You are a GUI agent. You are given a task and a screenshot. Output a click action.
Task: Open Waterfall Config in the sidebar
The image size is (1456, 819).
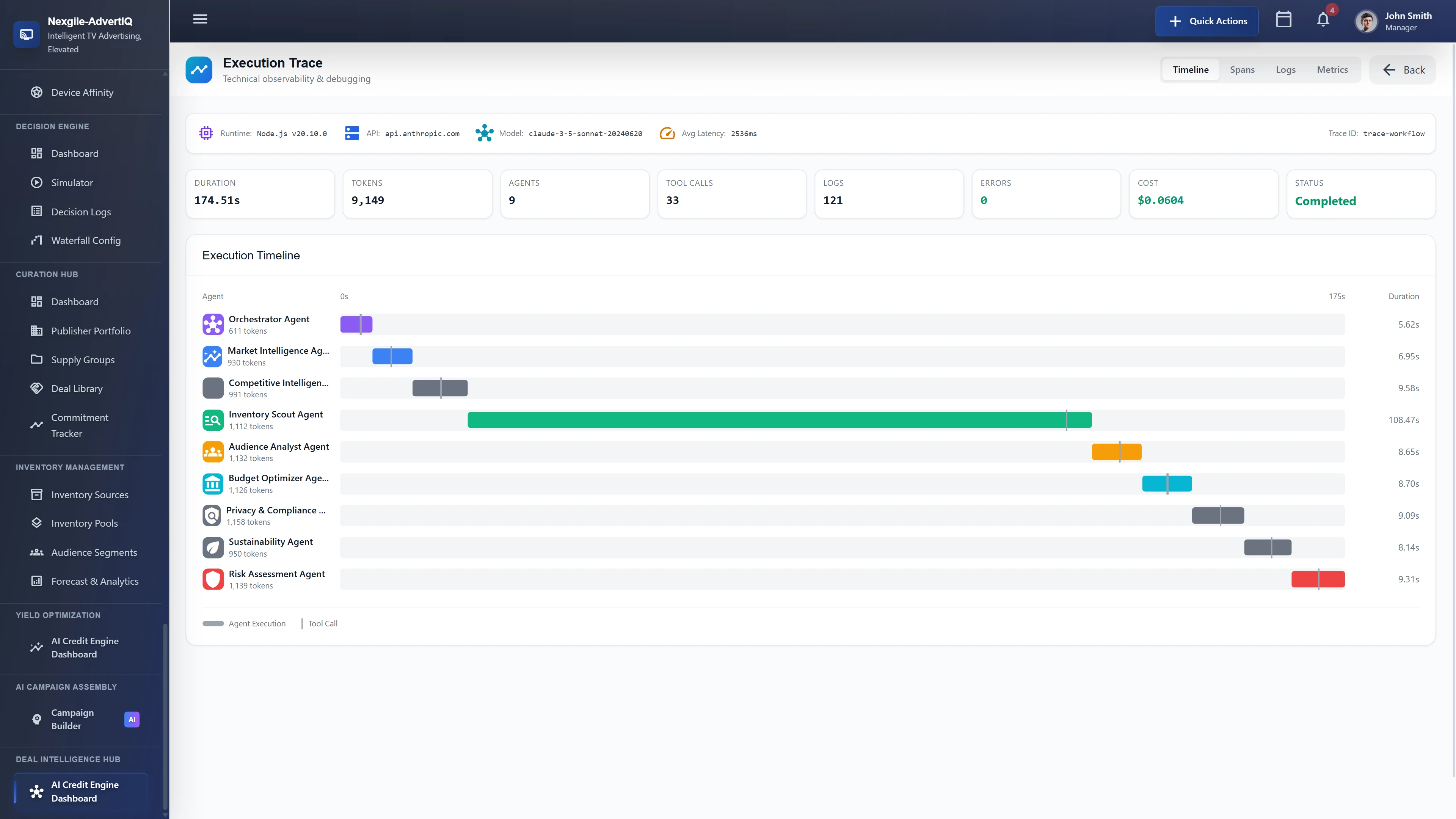click(85, 240)
